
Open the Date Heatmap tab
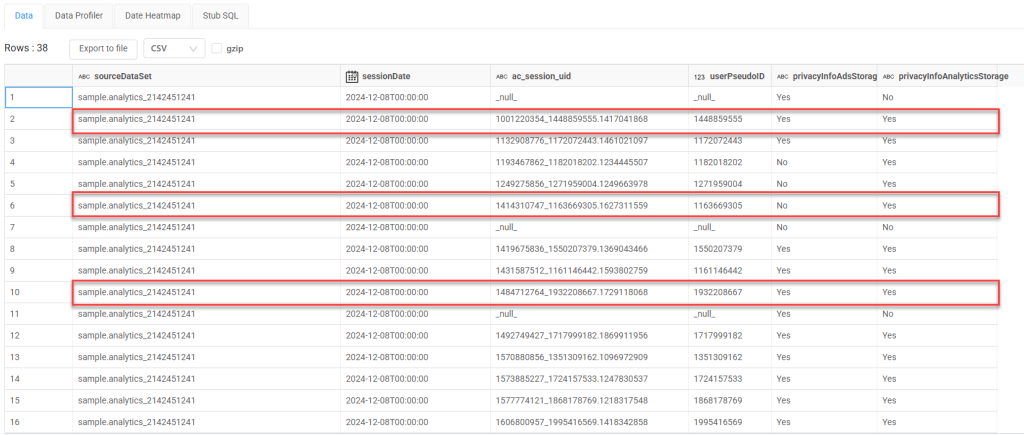pos(152,15)
